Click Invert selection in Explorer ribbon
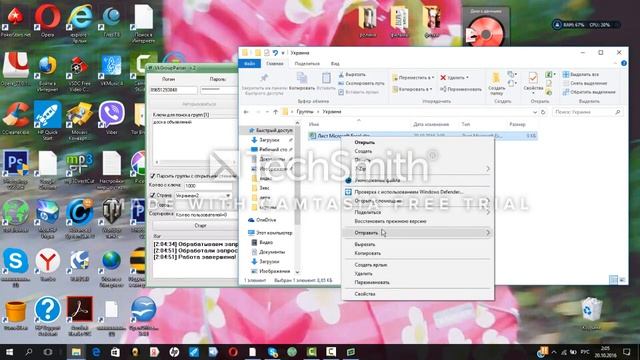This screenshot has width=640, height=360. pyautogui.click(x=589, y=92)
